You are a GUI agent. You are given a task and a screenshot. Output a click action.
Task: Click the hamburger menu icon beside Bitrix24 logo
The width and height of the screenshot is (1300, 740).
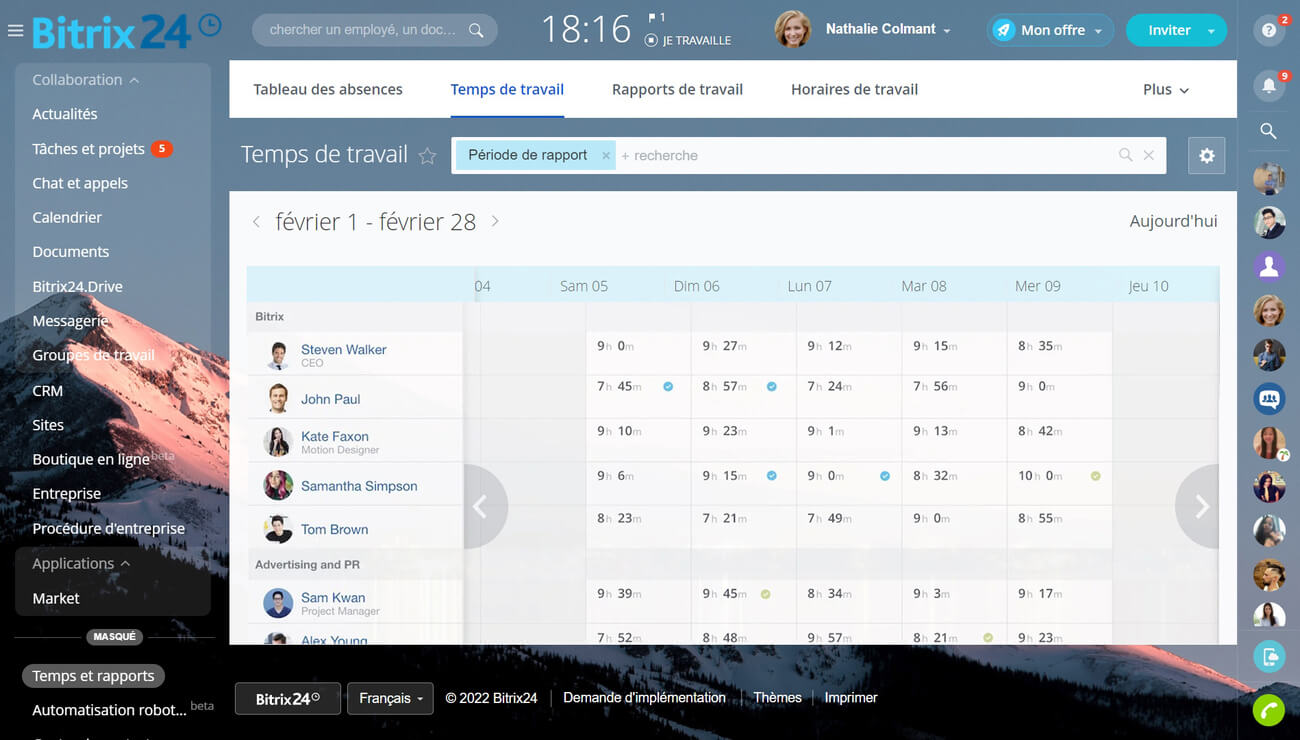[15, 31]
